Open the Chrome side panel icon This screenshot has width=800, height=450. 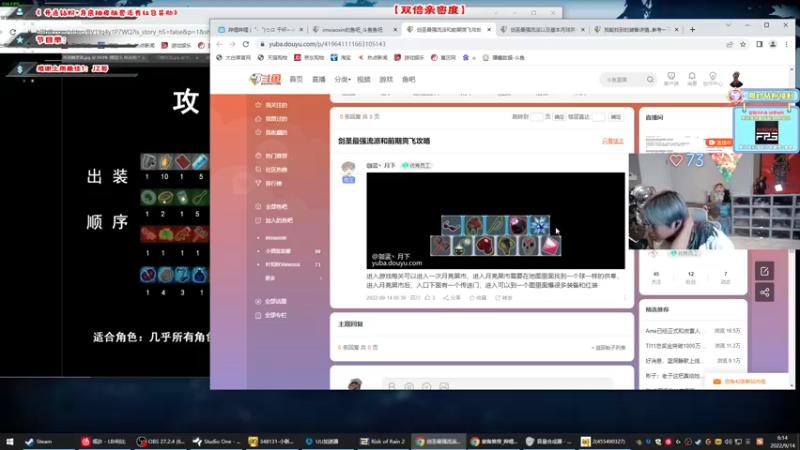tap(759, 44)
